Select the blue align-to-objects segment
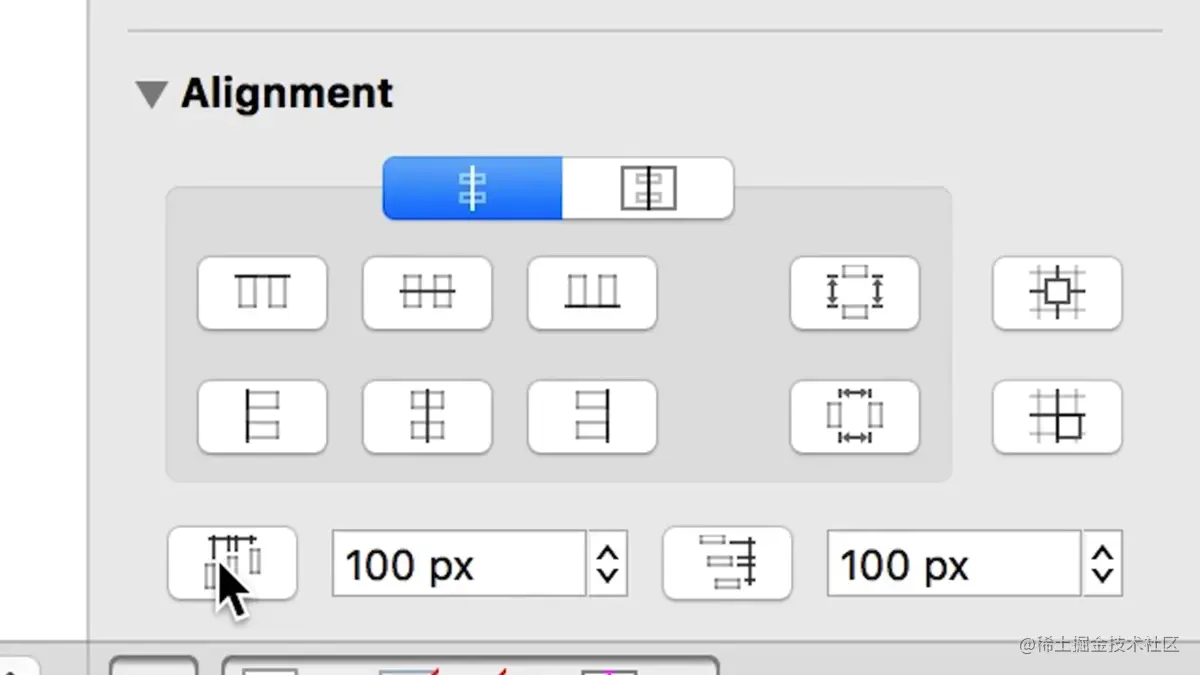1200x675 pixels. pos(473,188)
